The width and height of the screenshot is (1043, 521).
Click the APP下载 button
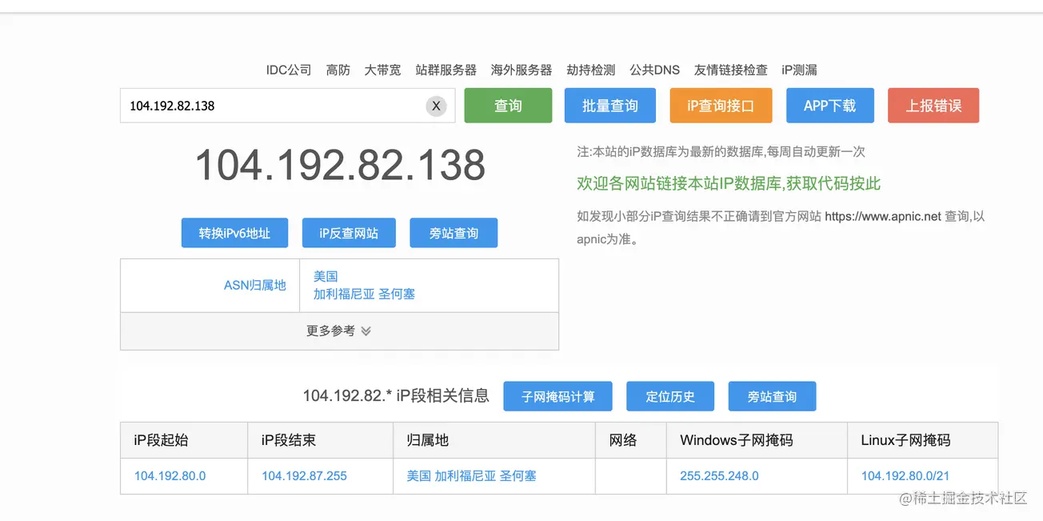830,105
